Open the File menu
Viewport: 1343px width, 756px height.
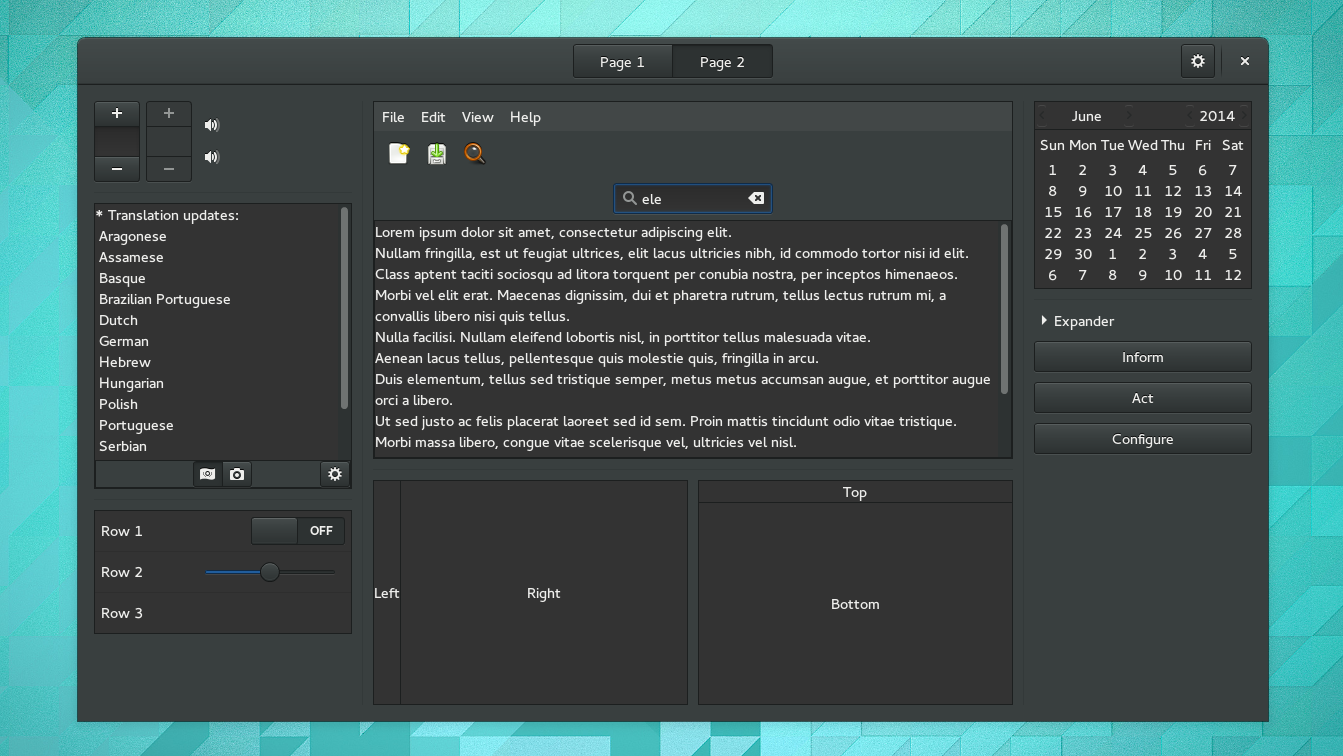[393, 117]
